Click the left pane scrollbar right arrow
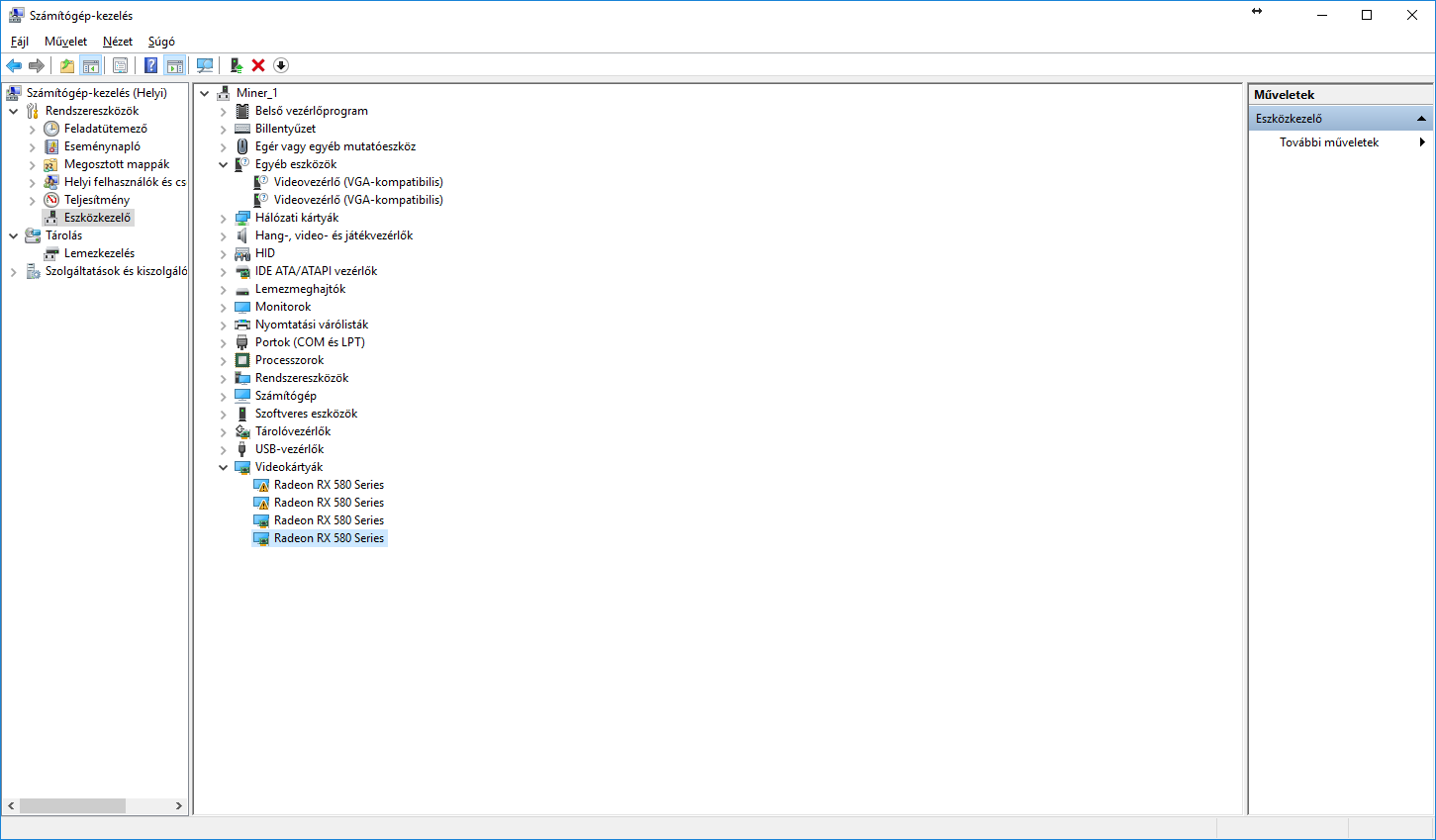1436x840 pixels. pyautogui.click(x=179, y=805)
